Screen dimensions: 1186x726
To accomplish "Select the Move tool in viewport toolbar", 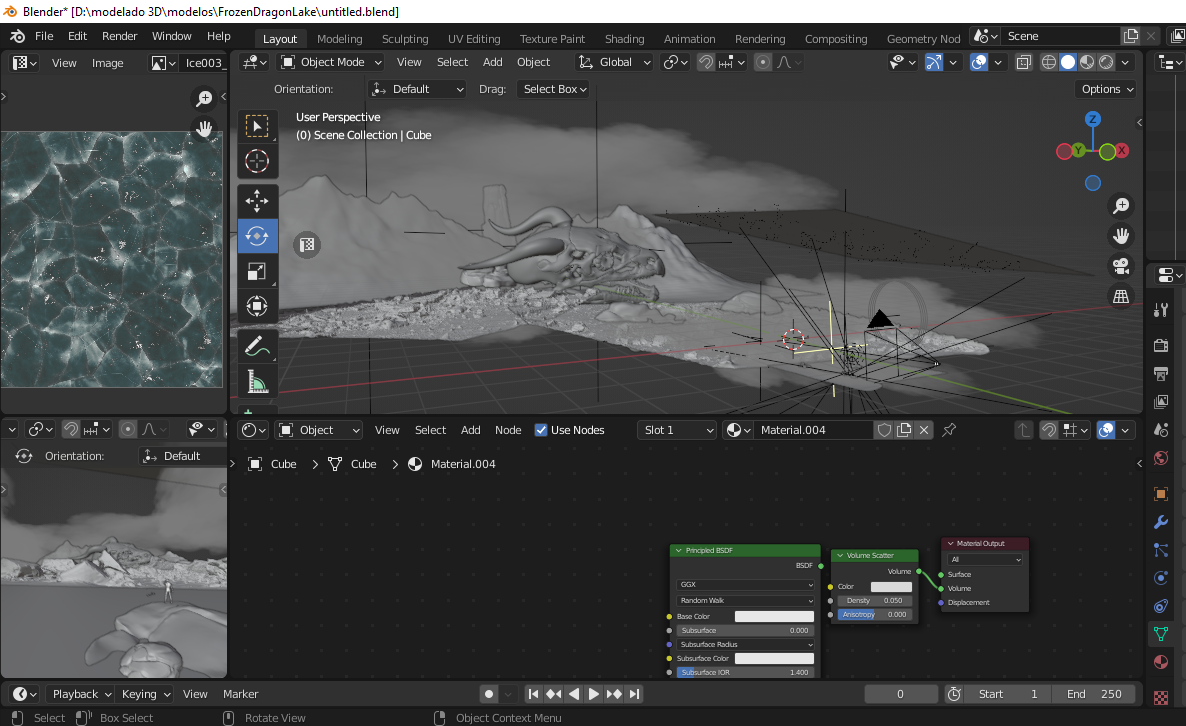I will (x=257, y=201).
